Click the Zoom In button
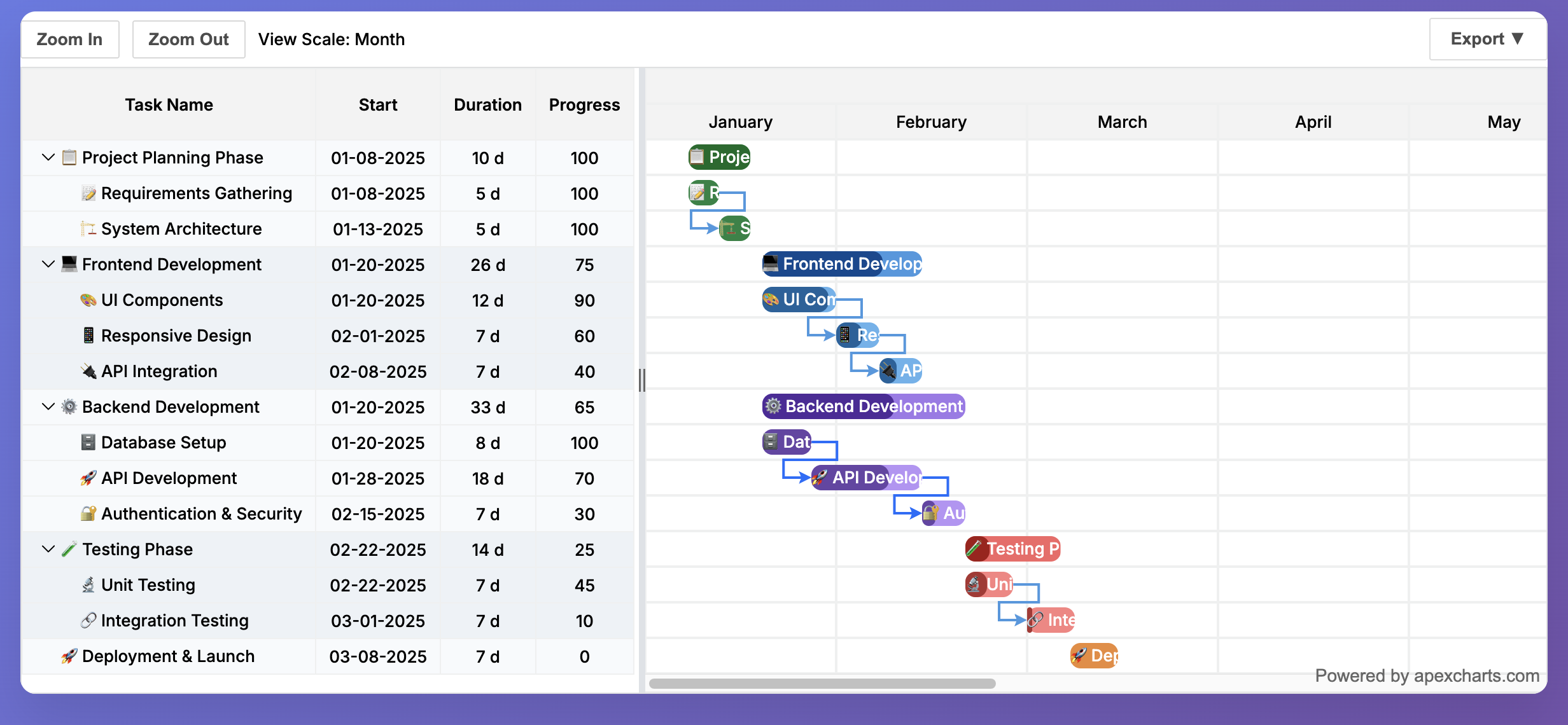 69,39
